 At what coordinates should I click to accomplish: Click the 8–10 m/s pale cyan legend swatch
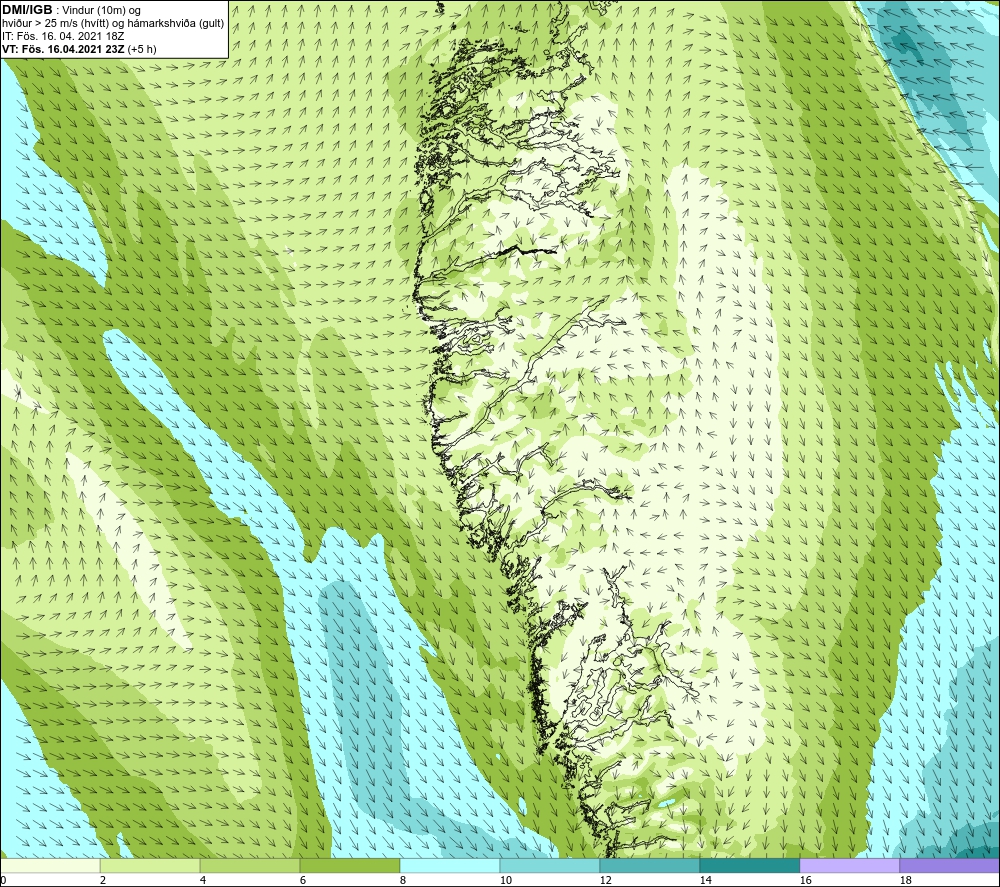coord(450,866)
